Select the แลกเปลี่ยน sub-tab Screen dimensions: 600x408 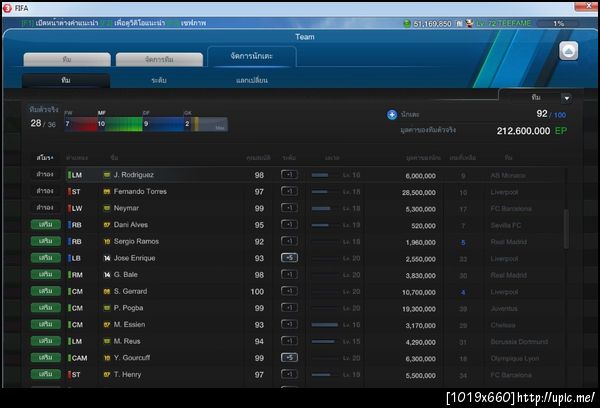251,80
